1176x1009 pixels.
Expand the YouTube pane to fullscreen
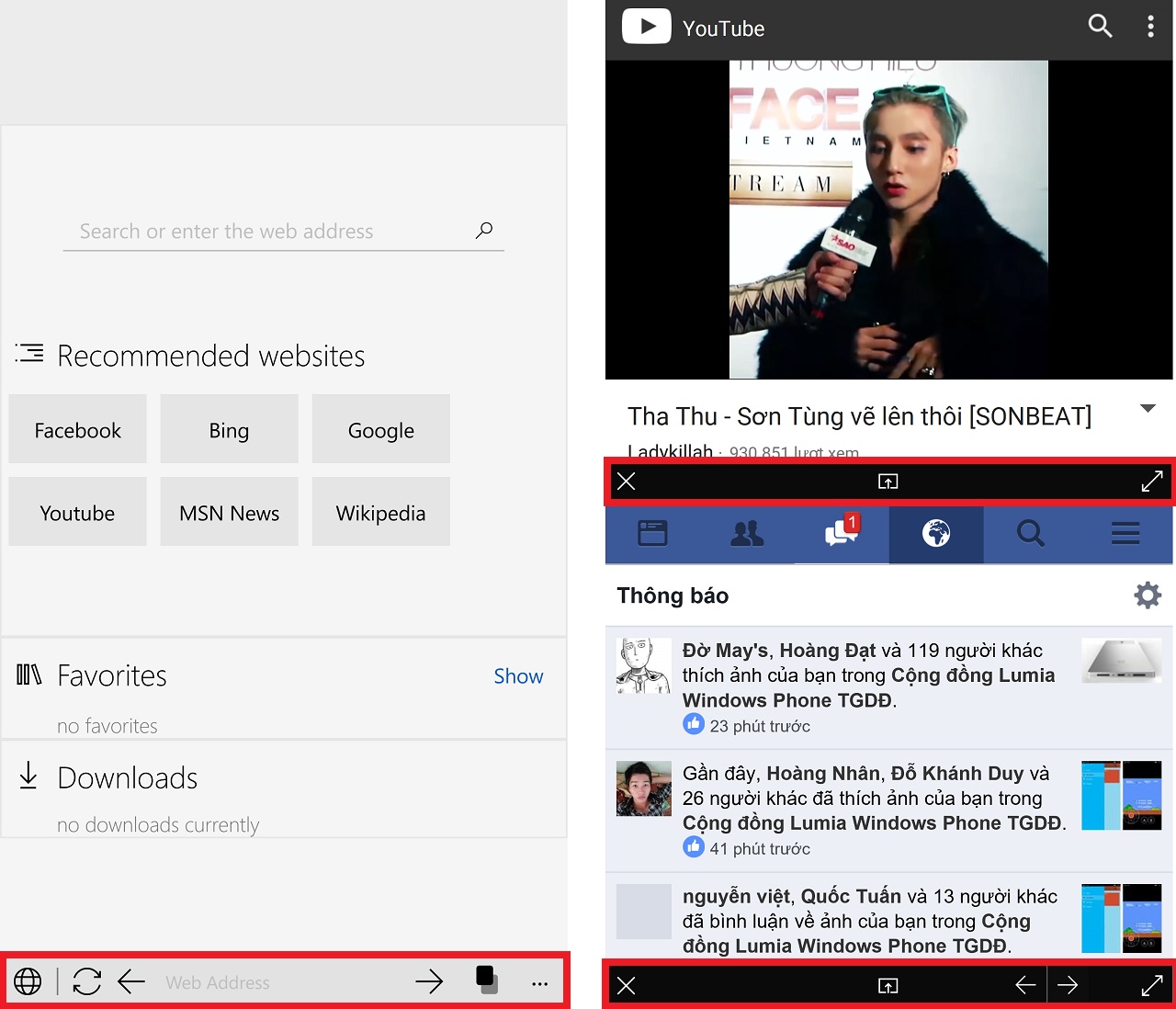tap(1151, 482)
